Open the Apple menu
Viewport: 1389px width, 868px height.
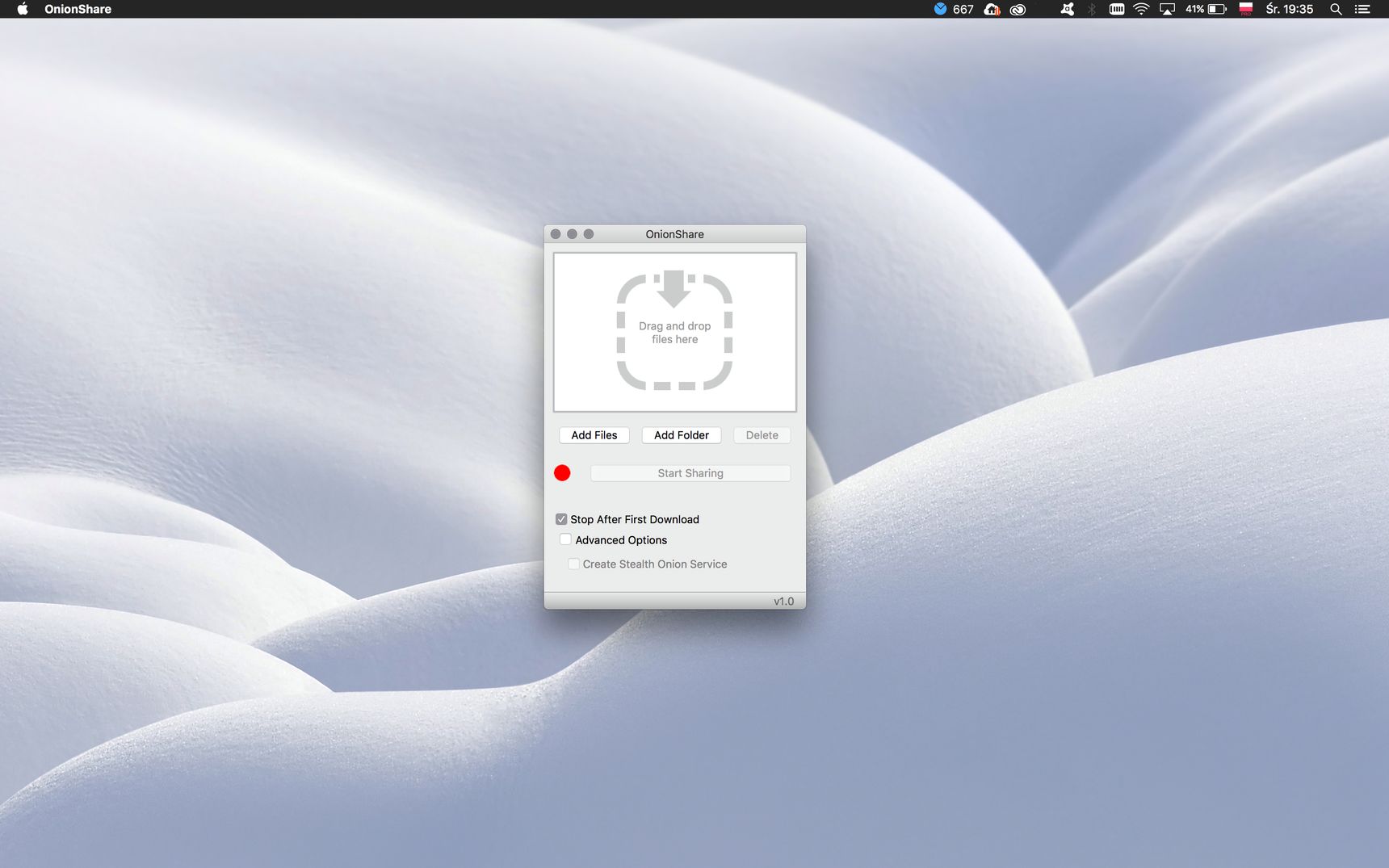[x=23, y=9]
